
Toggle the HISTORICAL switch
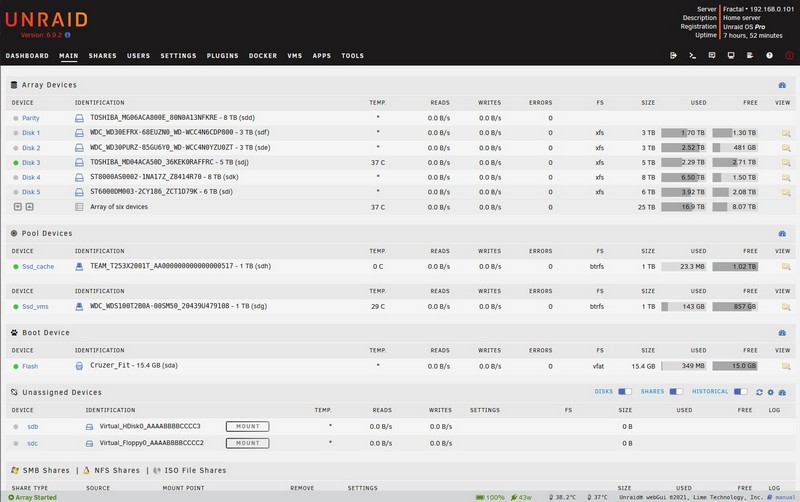741,392
